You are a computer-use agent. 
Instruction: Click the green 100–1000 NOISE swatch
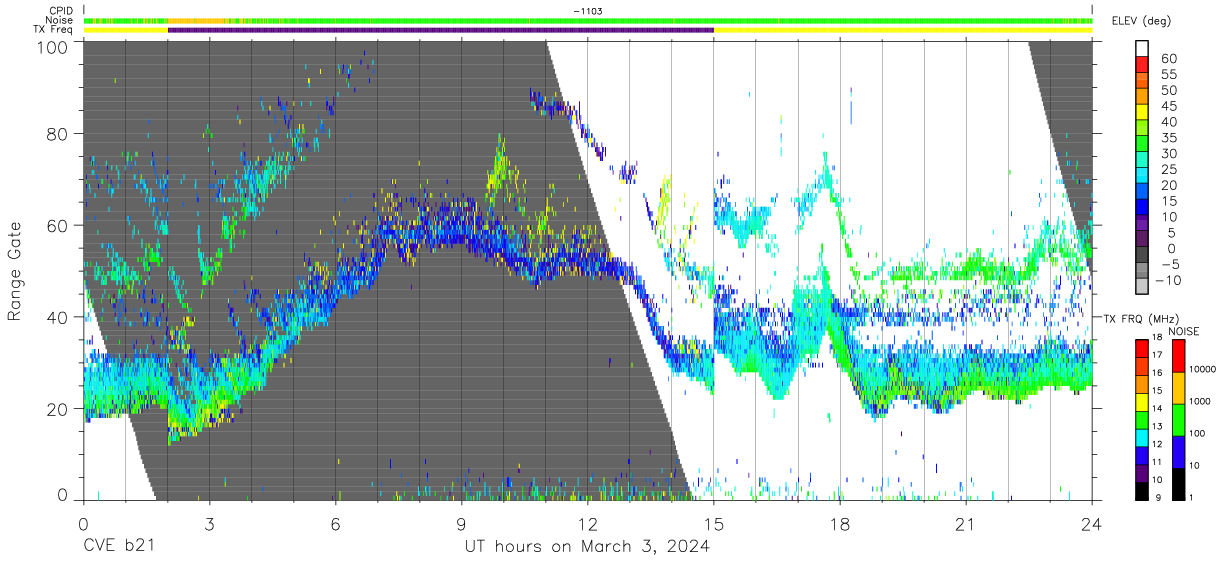(1177, 419)
